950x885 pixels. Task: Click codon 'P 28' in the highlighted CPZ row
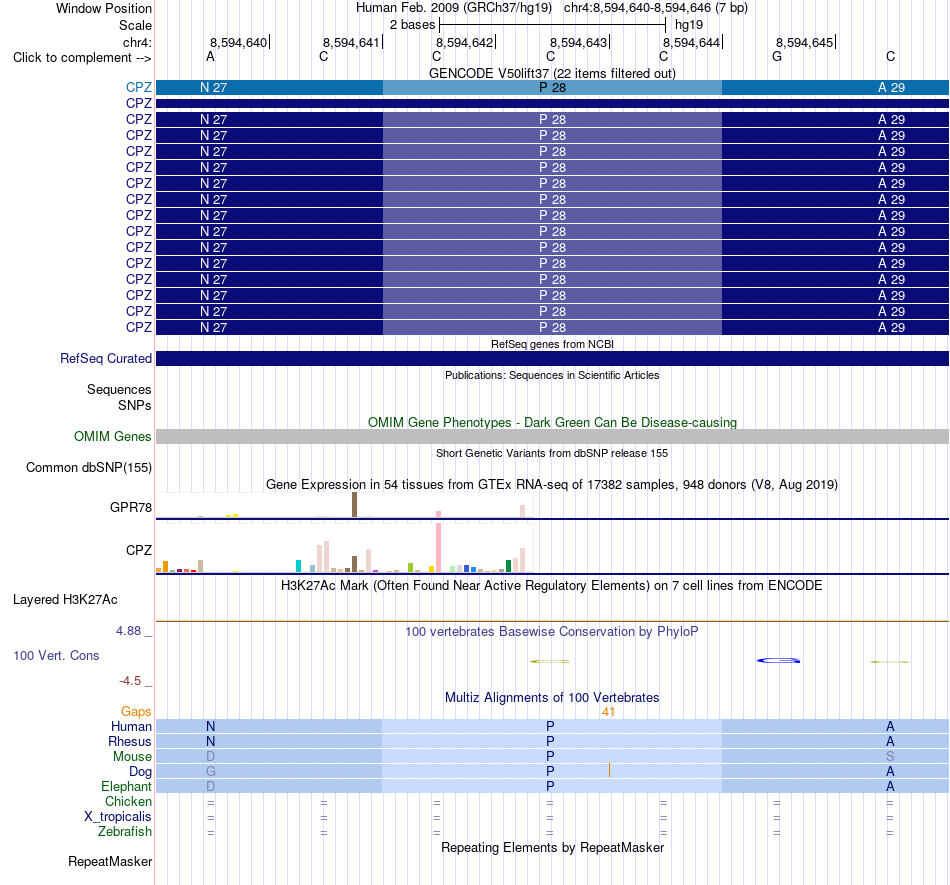[553, 87]
